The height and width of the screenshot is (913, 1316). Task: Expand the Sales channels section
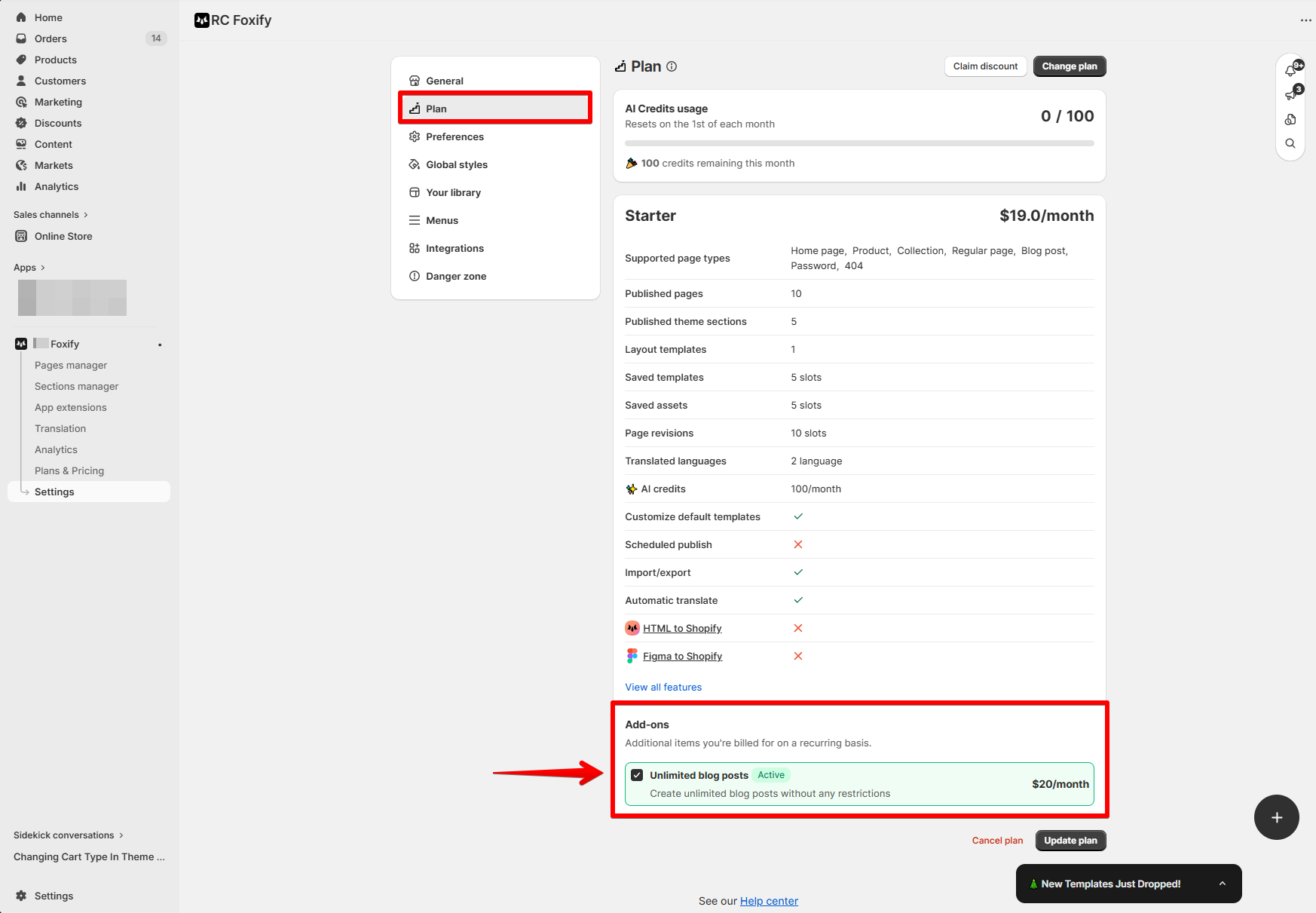(x=50, y=215)
